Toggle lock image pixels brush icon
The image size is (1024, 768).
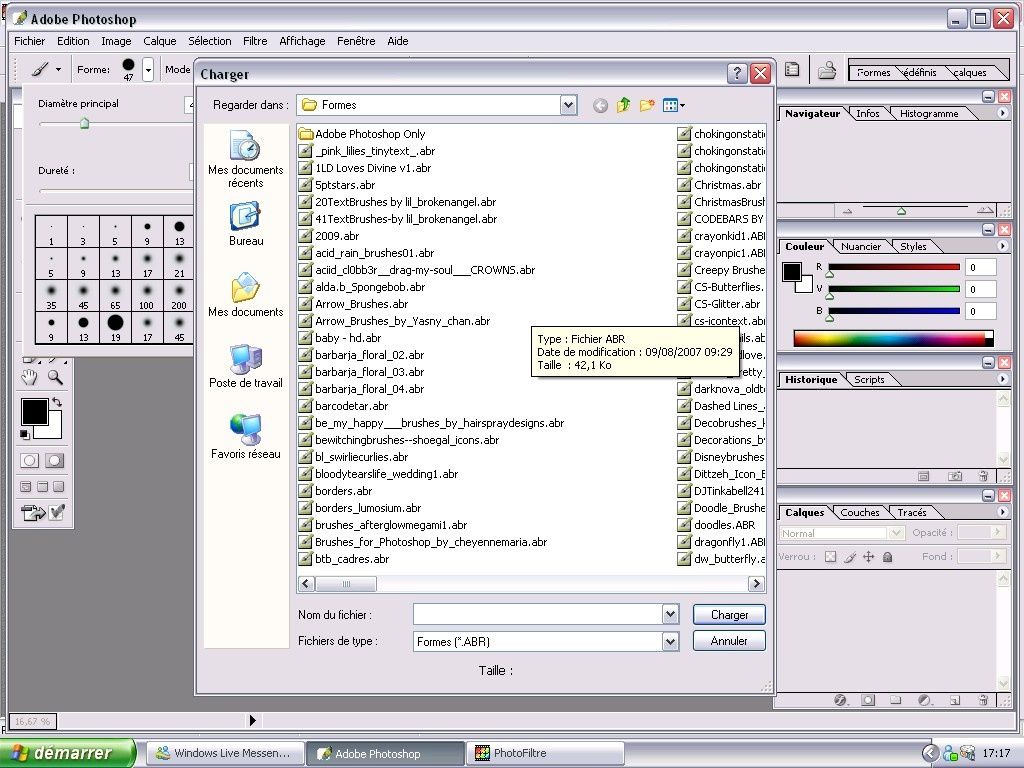[x=850, y=557]
